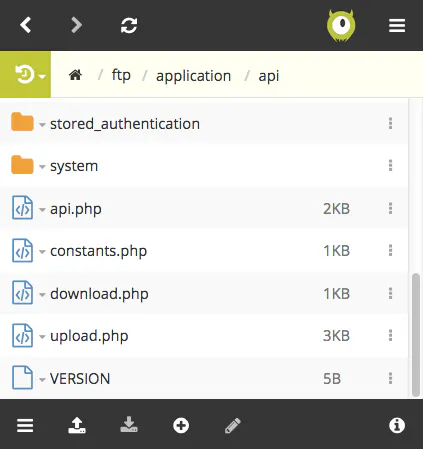423x449 pixels.
Task: Click the api.php code file icon
Action: tap(22, 208)
